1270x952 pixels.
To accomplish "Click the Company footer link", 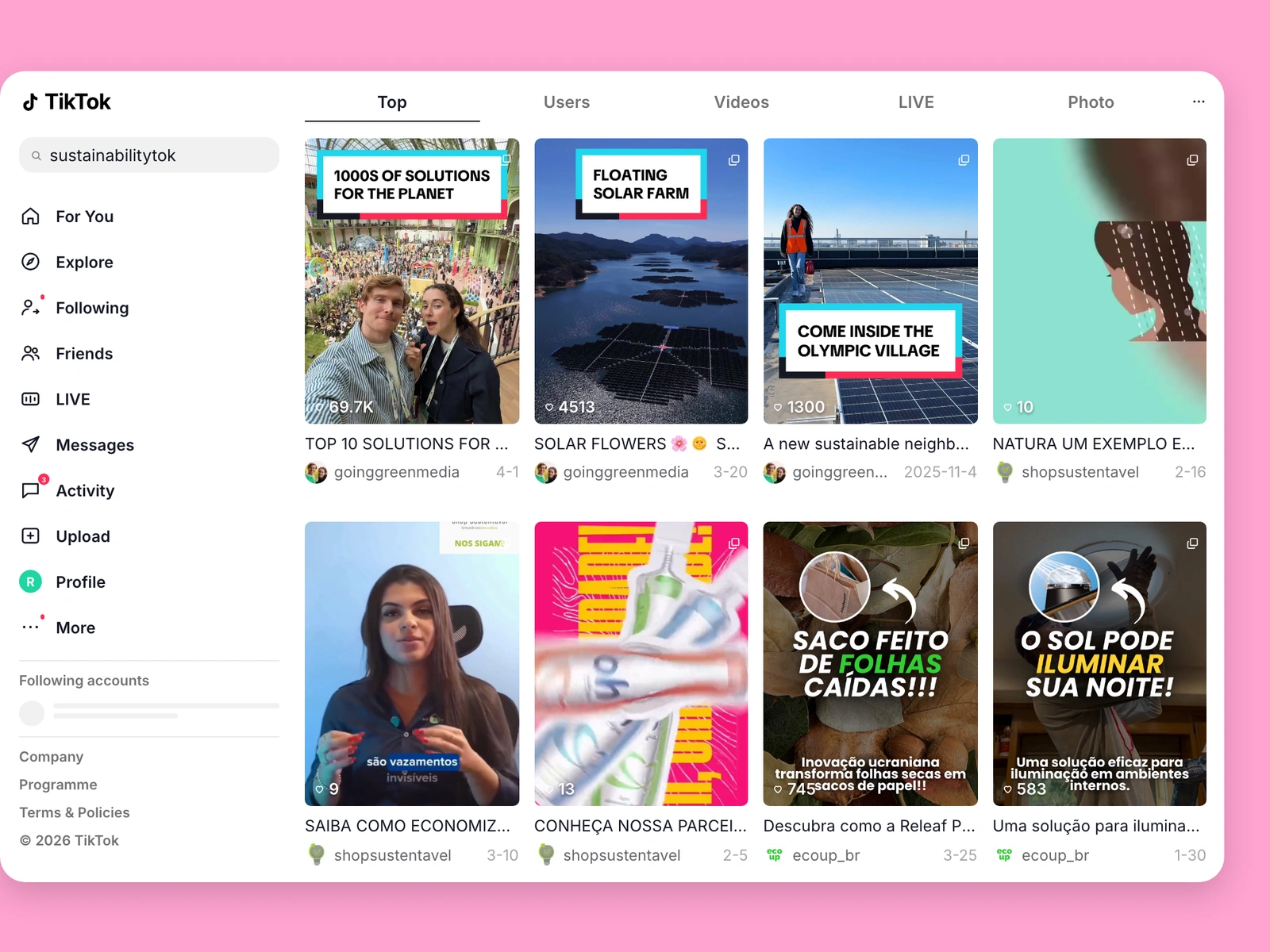I will point(52,757).
